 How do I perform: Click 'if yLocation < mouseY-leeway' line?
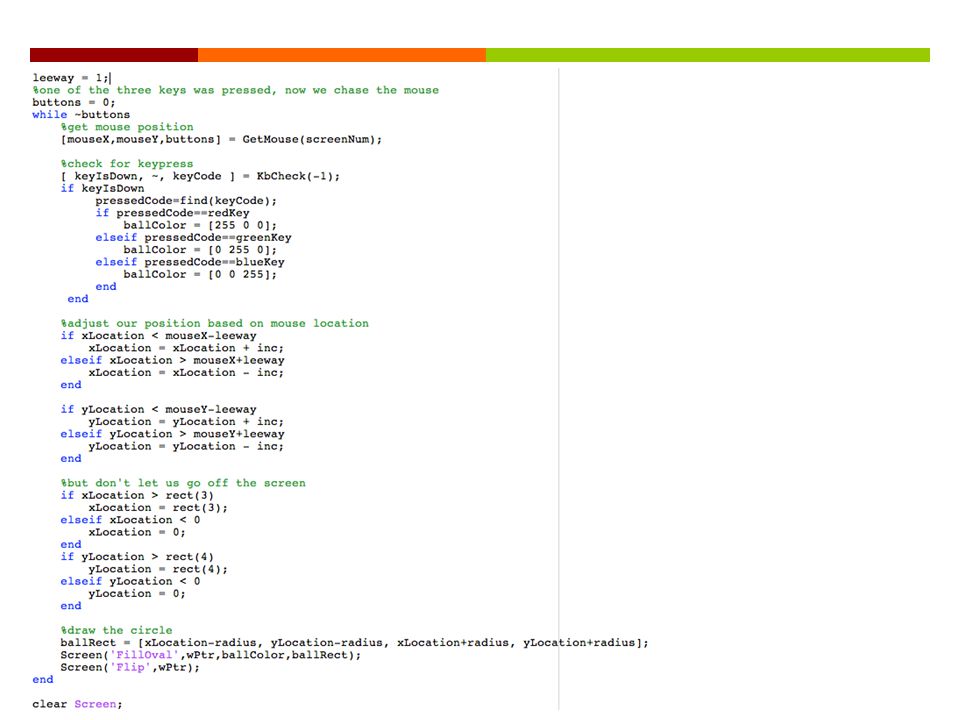coord(158,409)
